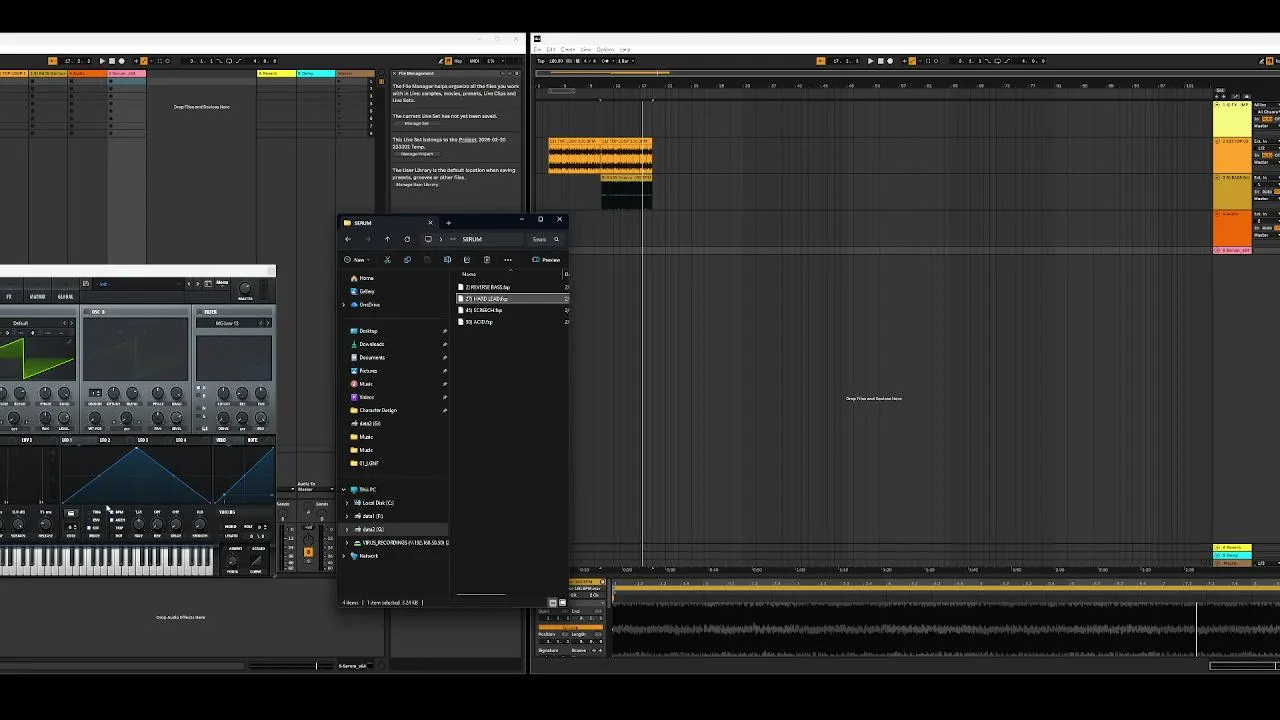Arm record button in right Ableton transport

click(890, 61)
